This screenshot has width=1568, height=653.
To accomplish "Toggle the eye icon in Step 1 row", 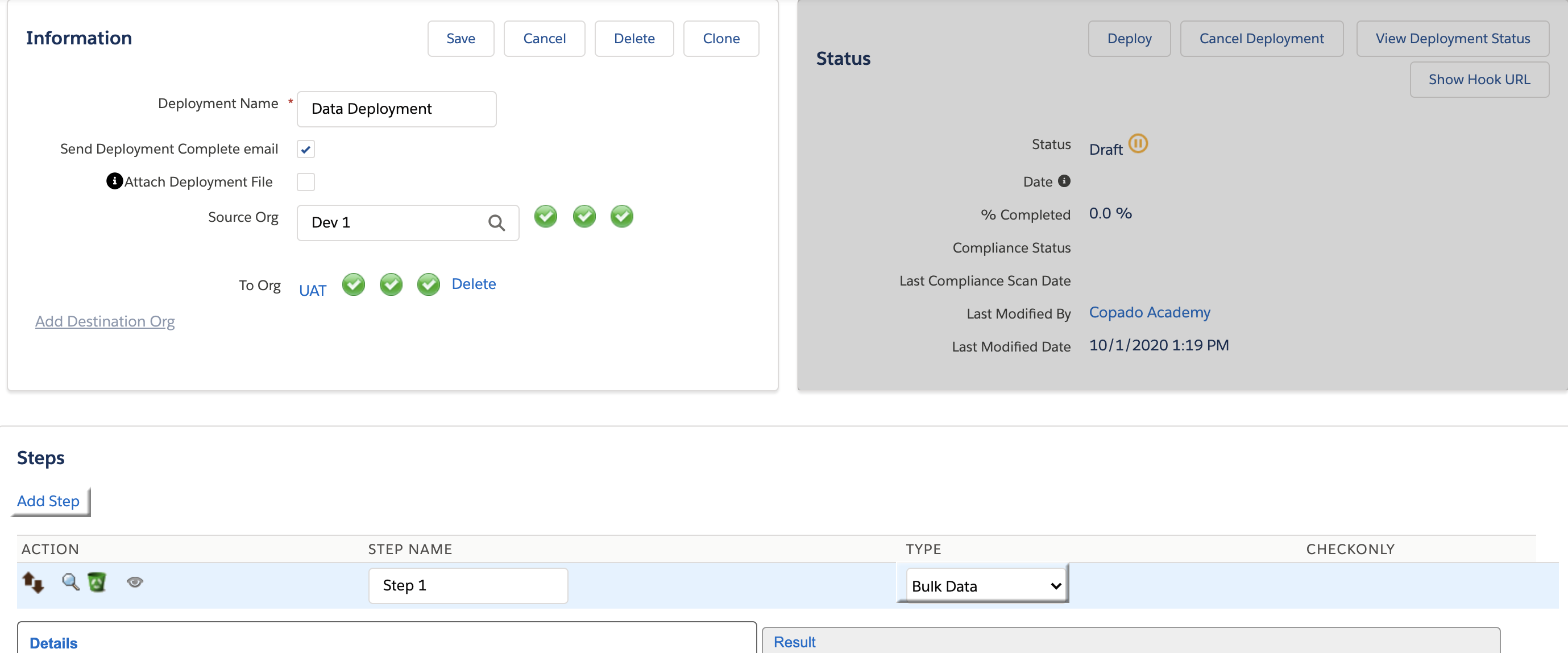I will coord(135,582).
